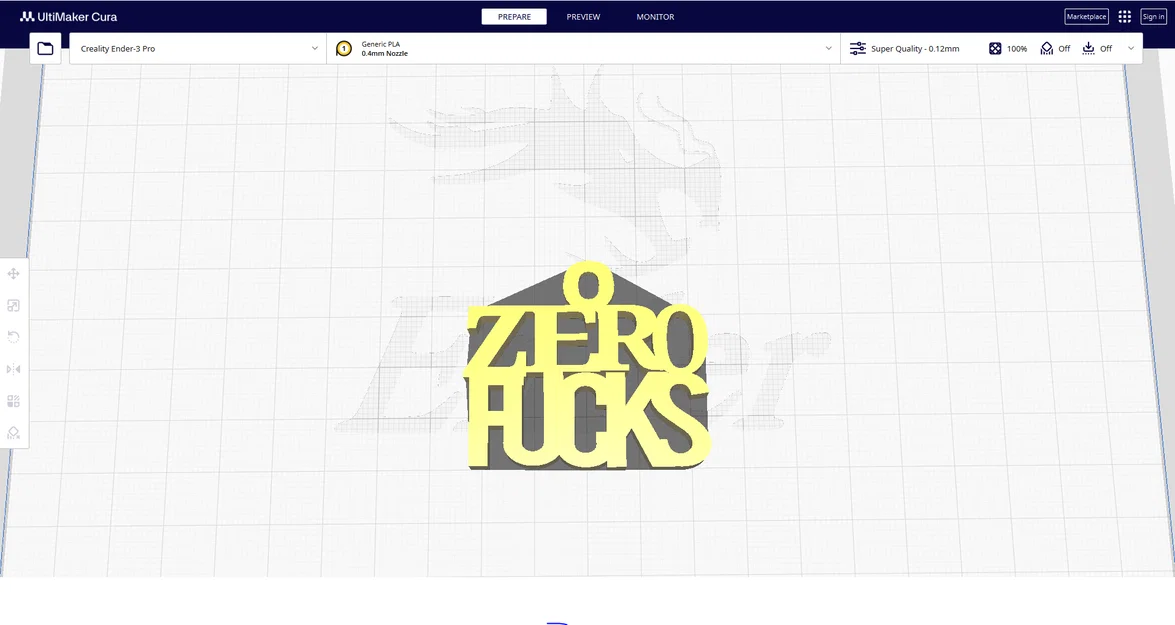
Task: Click Super Quality - 0.12mm profile text
Action: pos(915,49)
